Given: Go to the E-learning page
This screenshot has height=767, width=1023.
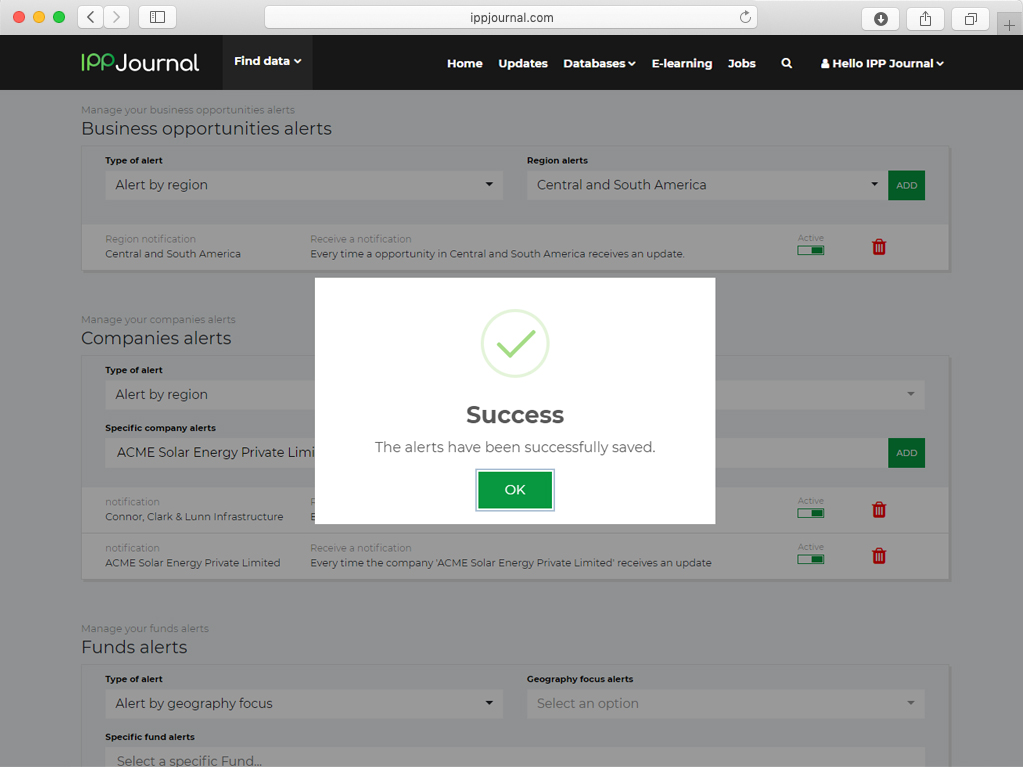Looking at the screenshot, I should [x=681, y=63].
